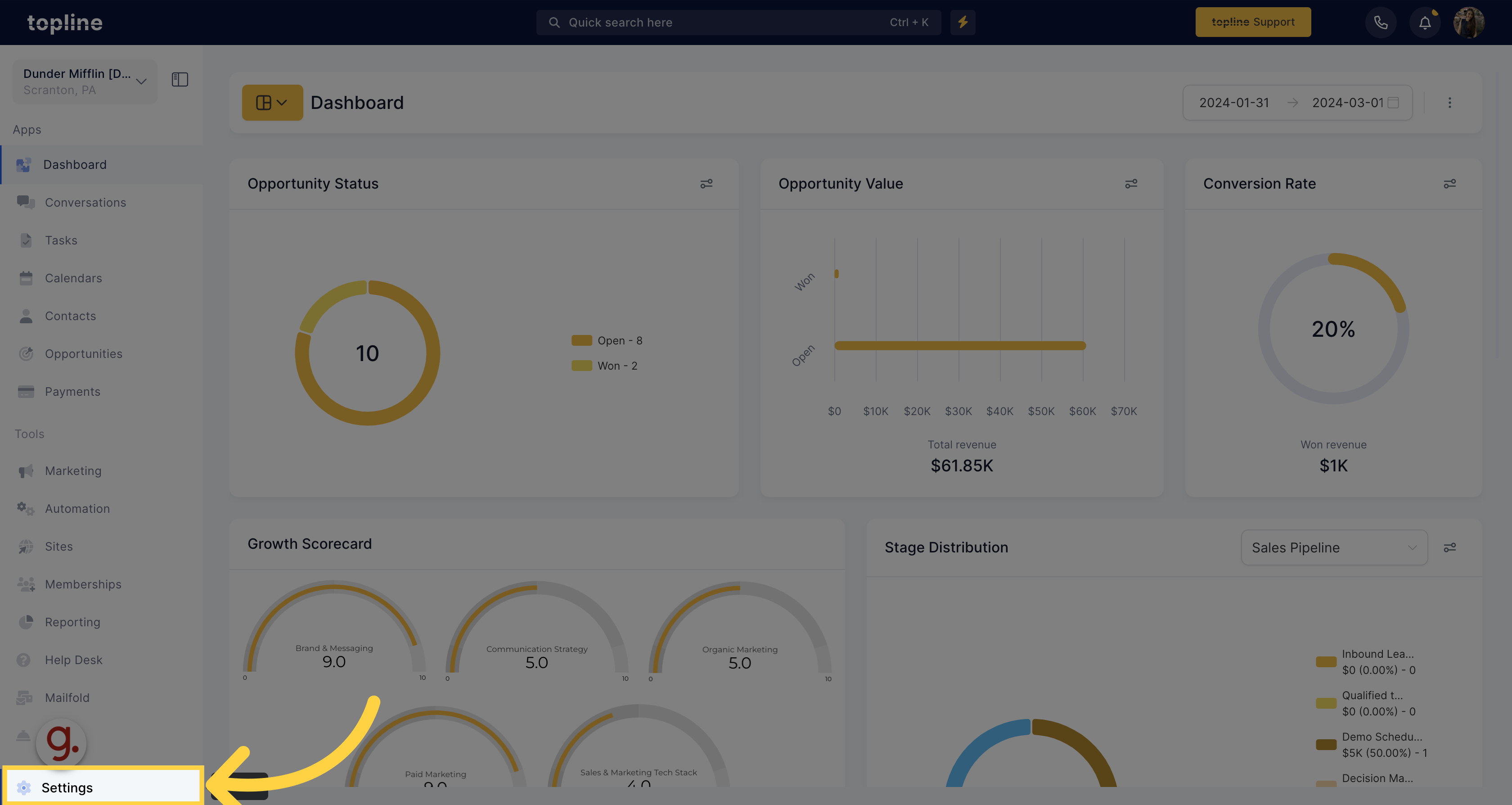Open Conversion Rate filter settings icon
Screen dimensions: 1512x805
click(x=1450, y=184)
